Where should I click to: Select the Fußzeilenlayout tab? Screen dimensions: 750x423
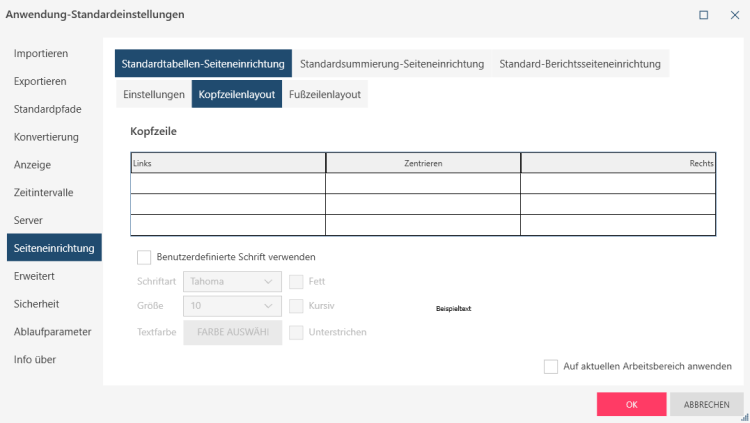click(x=325, y=94)
